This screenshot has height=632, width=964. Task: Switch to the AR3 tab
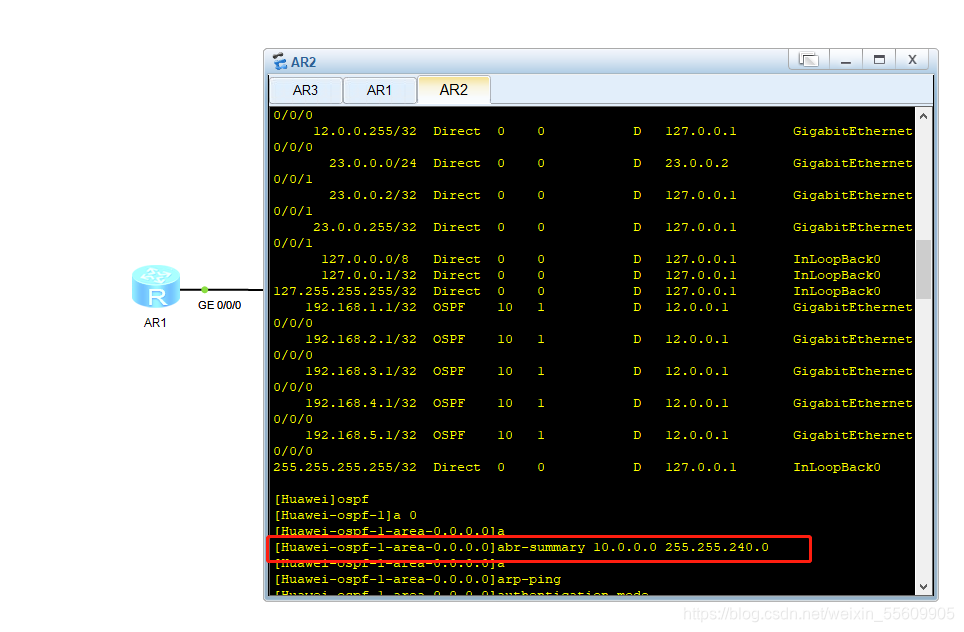coord(306,90)
